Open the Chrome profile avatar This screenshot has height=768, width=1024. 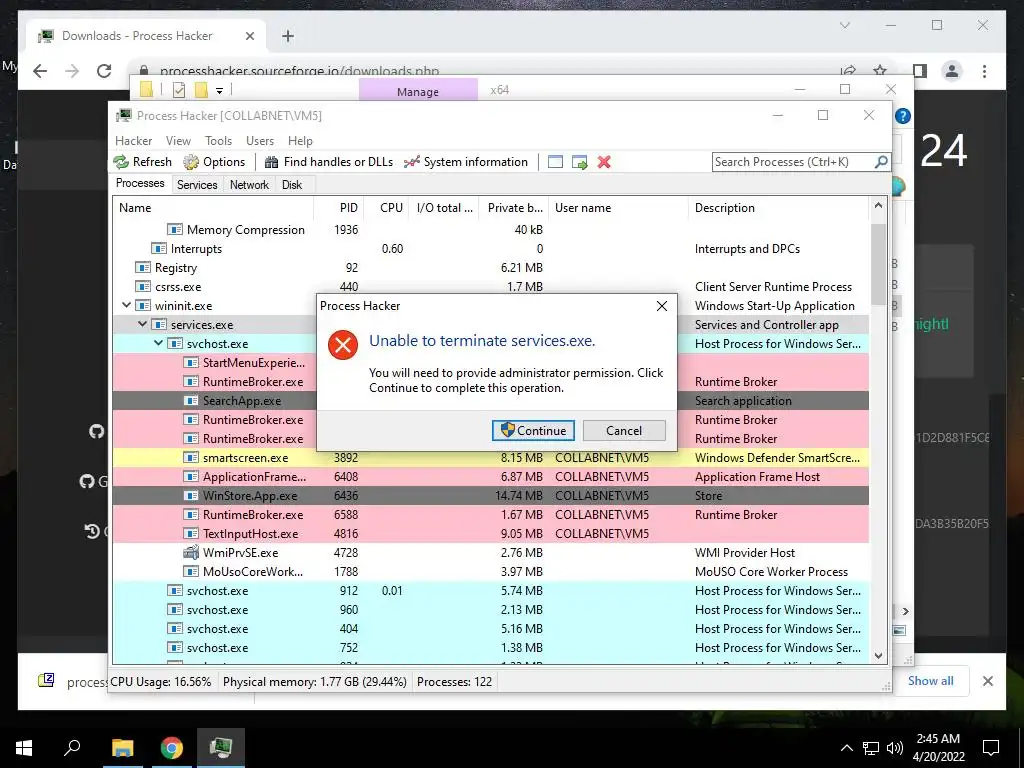pyautogui.click(x=952, y=71)
